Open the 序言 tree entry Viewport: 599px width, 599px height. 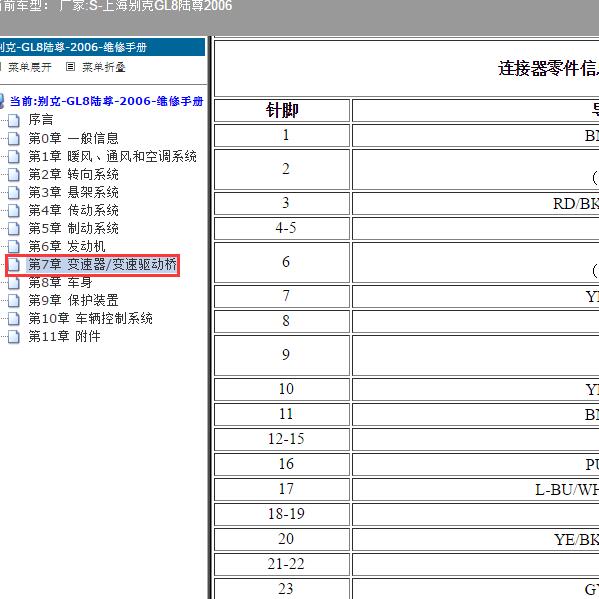(x=41, y=120)
